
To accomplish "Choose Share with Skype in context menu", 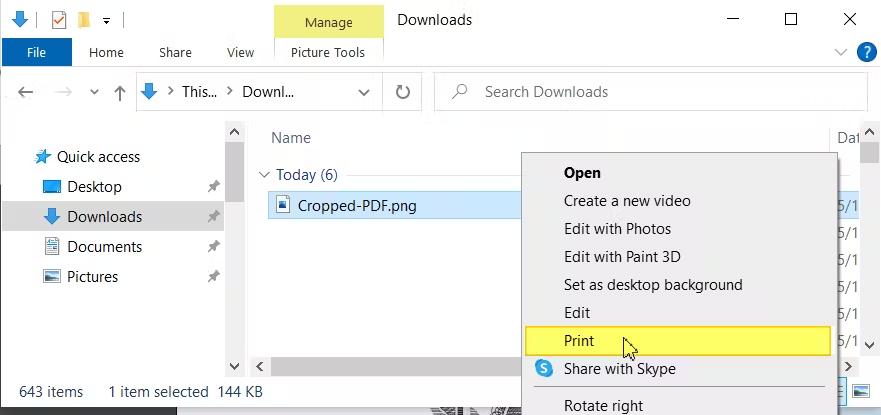I will pyautogui.click(x=619, y=369).
